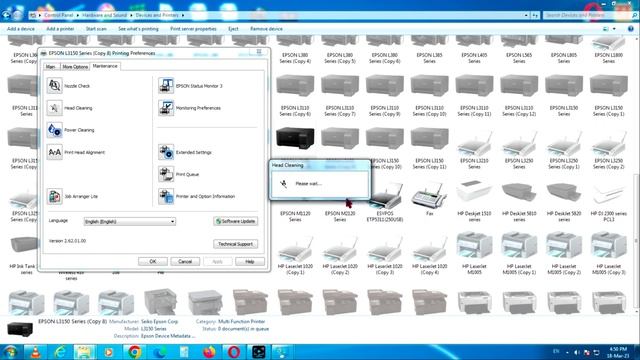The height and width of the screenshot is (360, 640).
Task: Open Help icon in Devices and Printers toolbar
Action: coord(631,29)
